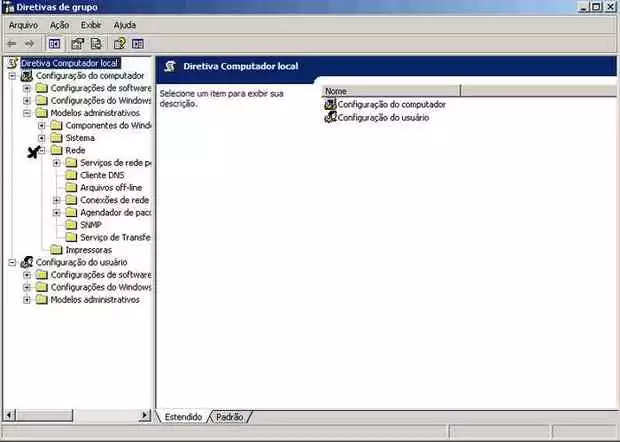Click the Back arrow toolbar icon
The image size is (620, 442).
pyautogui.click(x=11, y=44)
